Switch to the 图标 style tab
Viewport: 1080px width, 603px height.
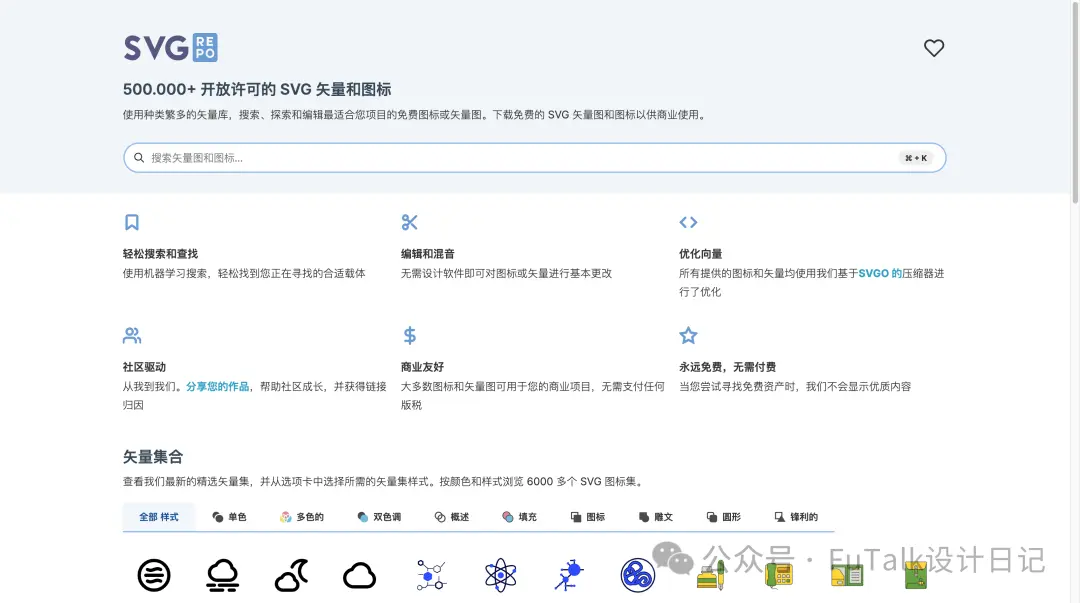click(588, 517)
